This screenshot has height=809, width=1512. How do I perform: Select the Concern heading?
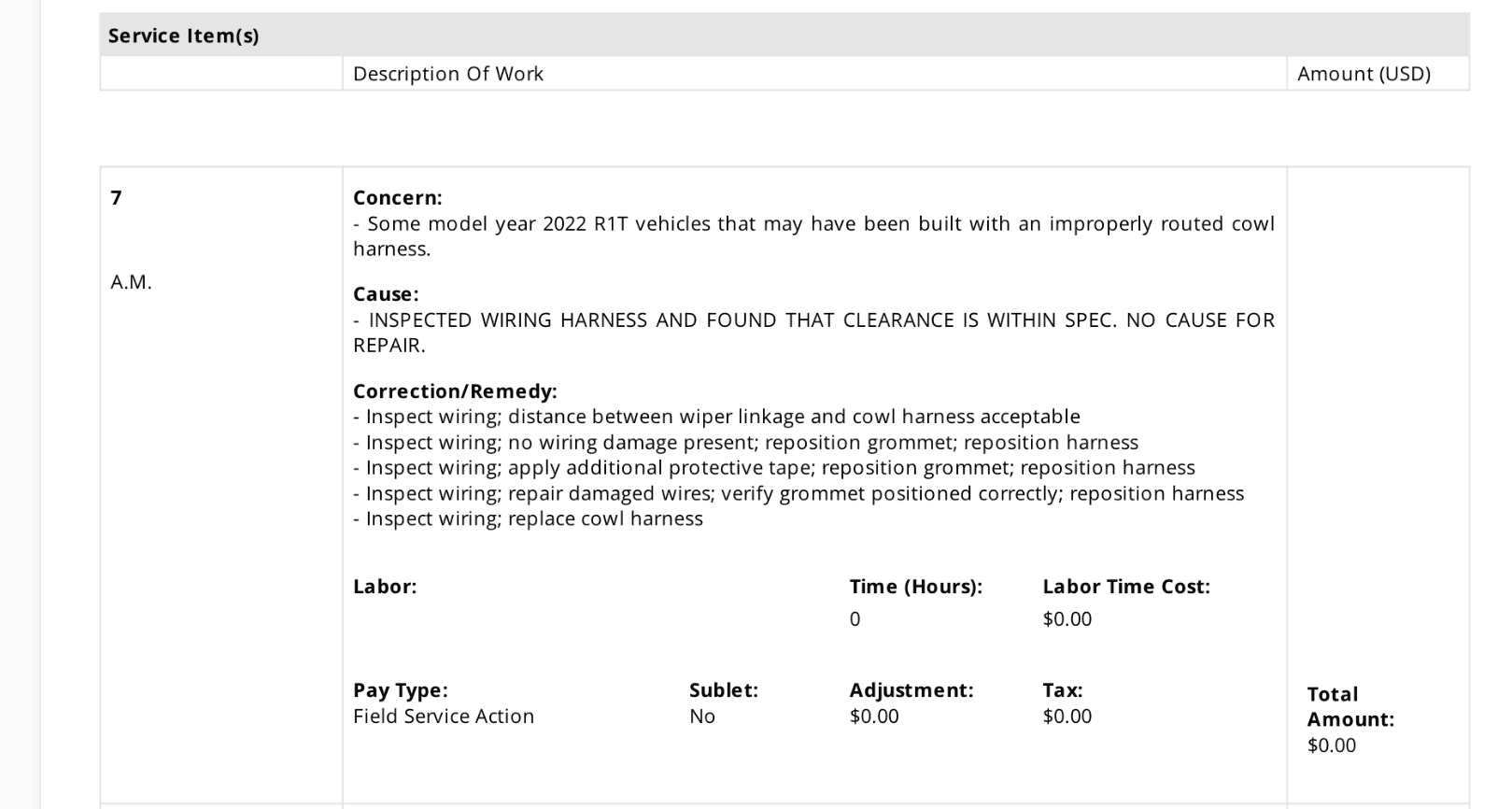coord(397,198)
